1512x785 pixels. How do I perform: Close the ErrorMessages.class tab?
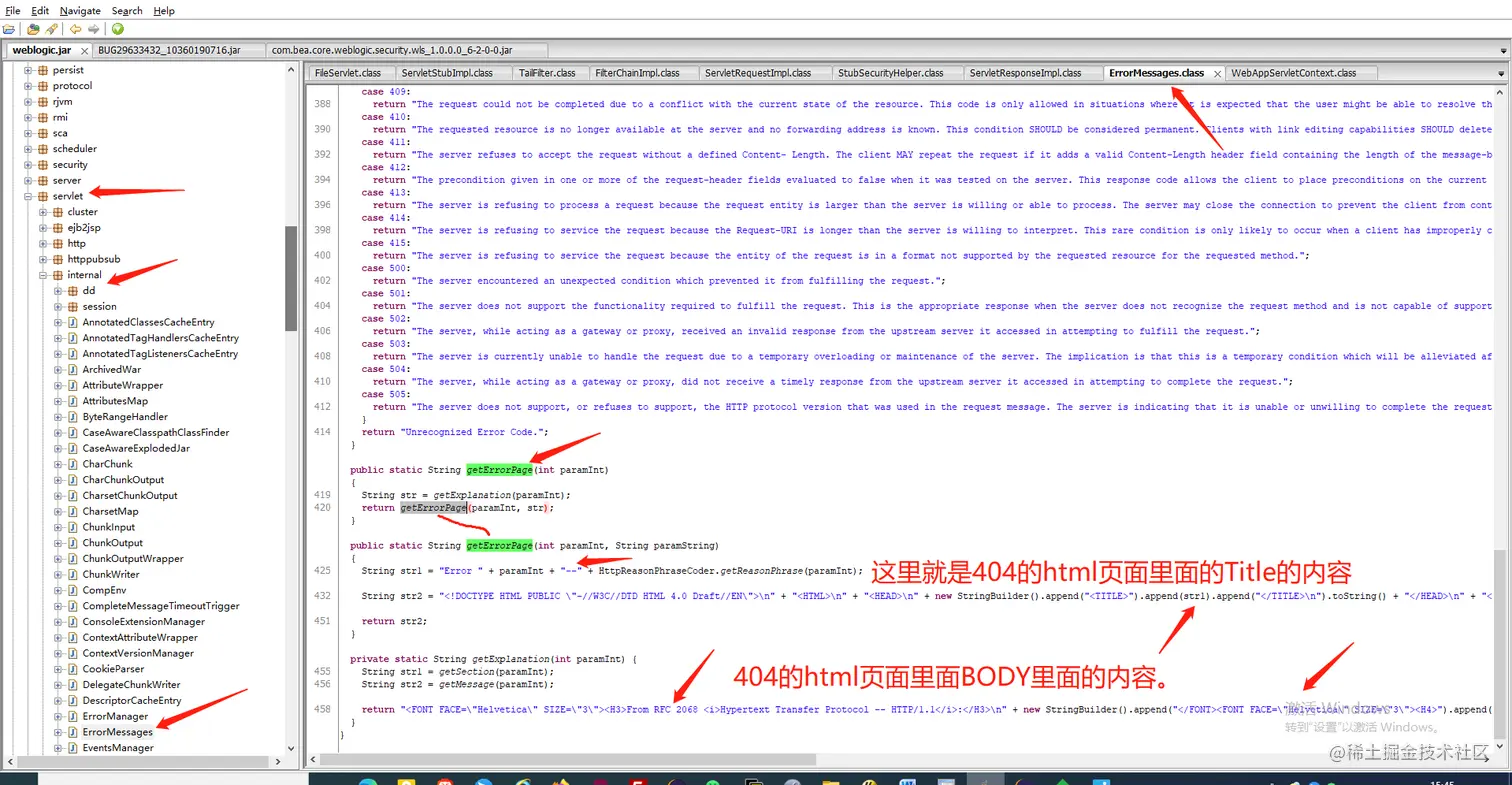[x=1217, y=74]
